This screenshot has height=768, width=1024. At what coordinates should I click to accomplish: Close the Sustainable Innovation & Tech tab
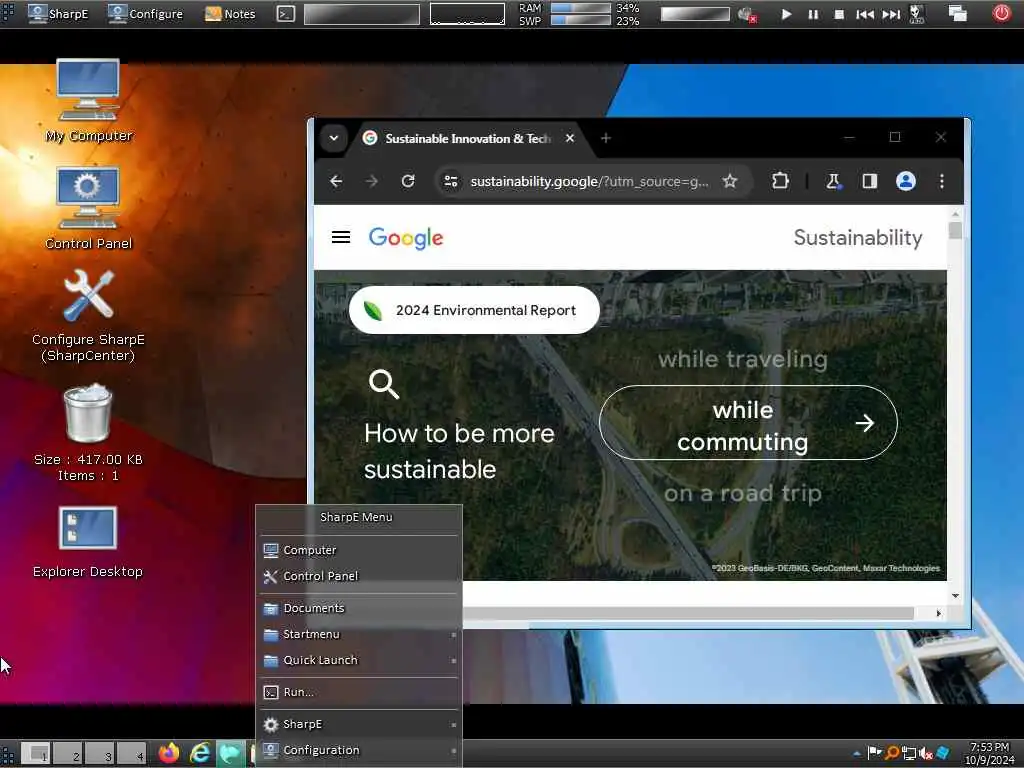(569, 138)
